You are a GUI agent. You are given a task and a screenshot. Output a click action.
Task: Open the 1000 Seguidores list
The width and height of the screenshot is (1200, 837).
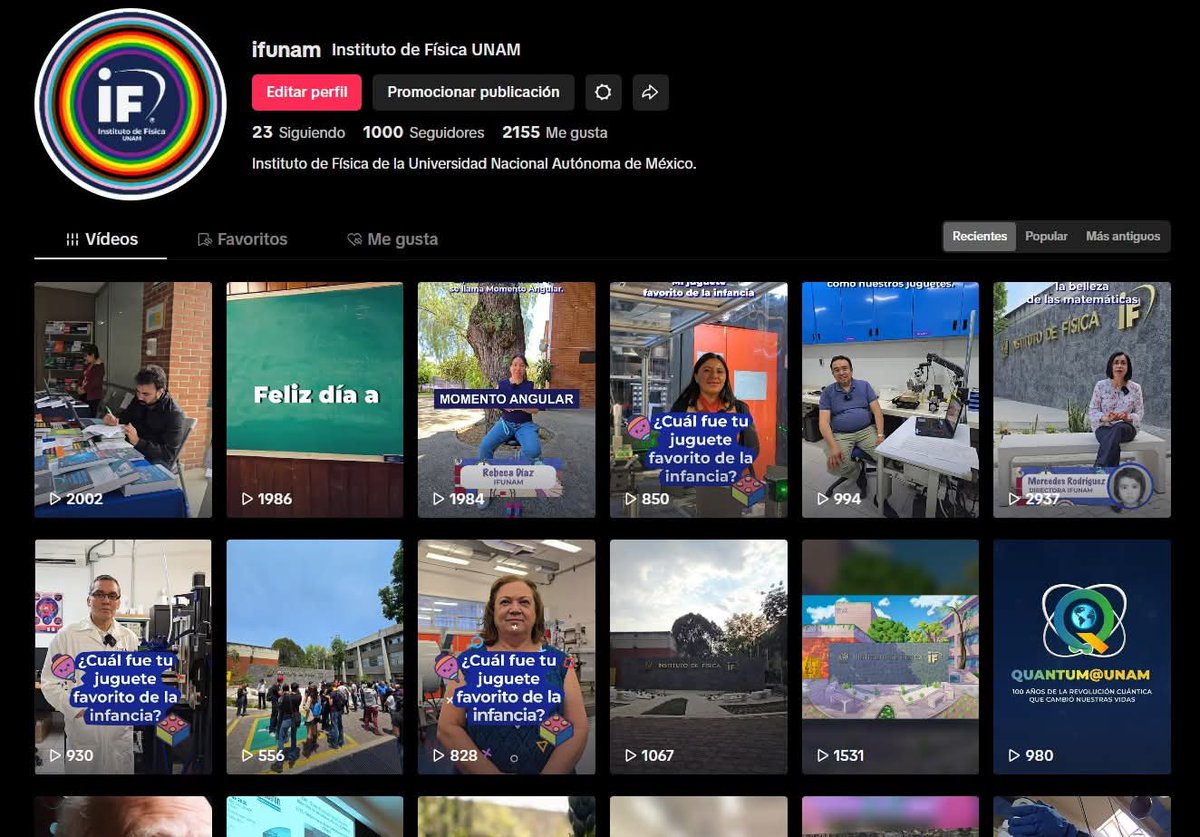coord(423,132)
